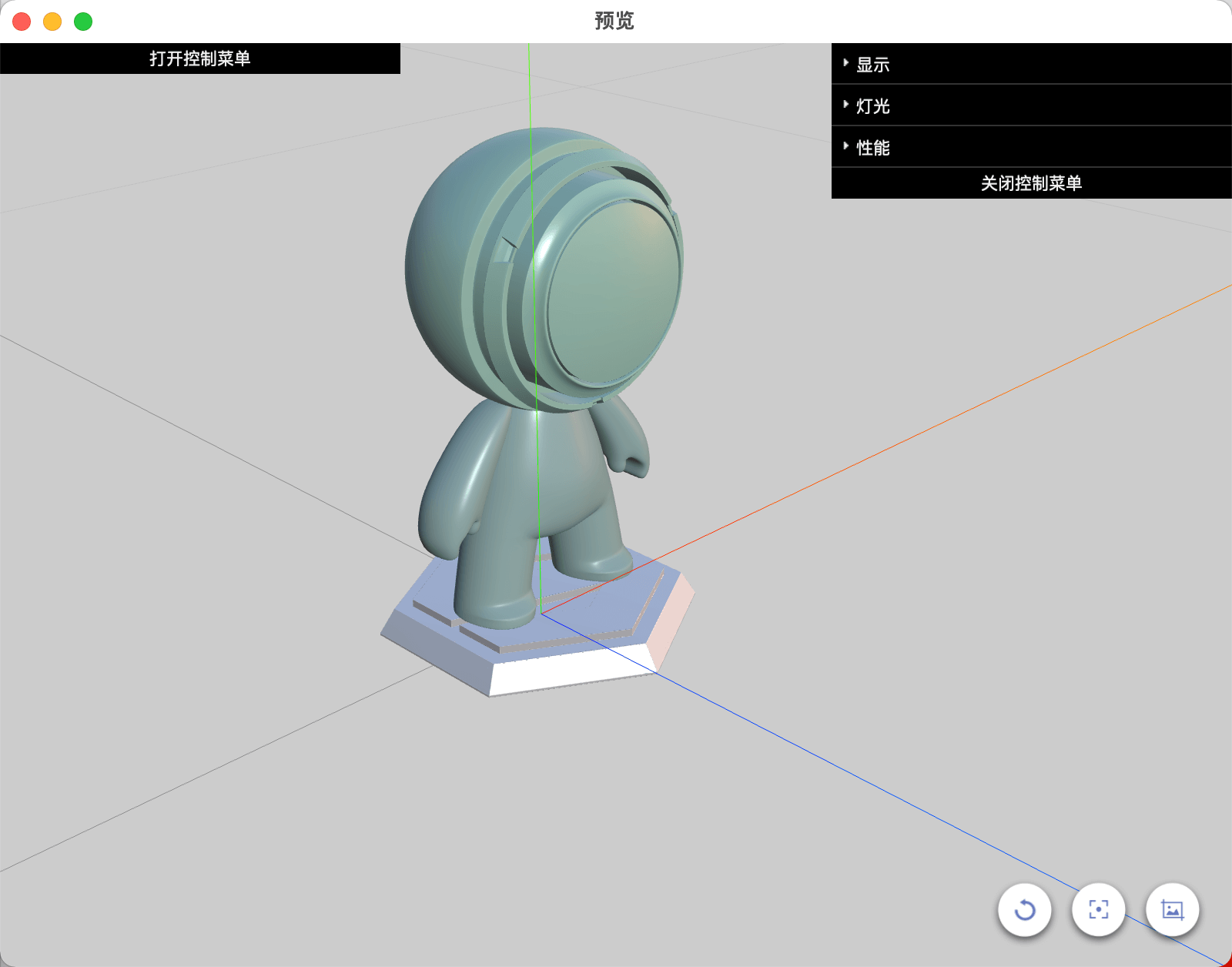Expand the 显示 section arrow
This screenshot has height=967, width=1232.
pos(845,63)
